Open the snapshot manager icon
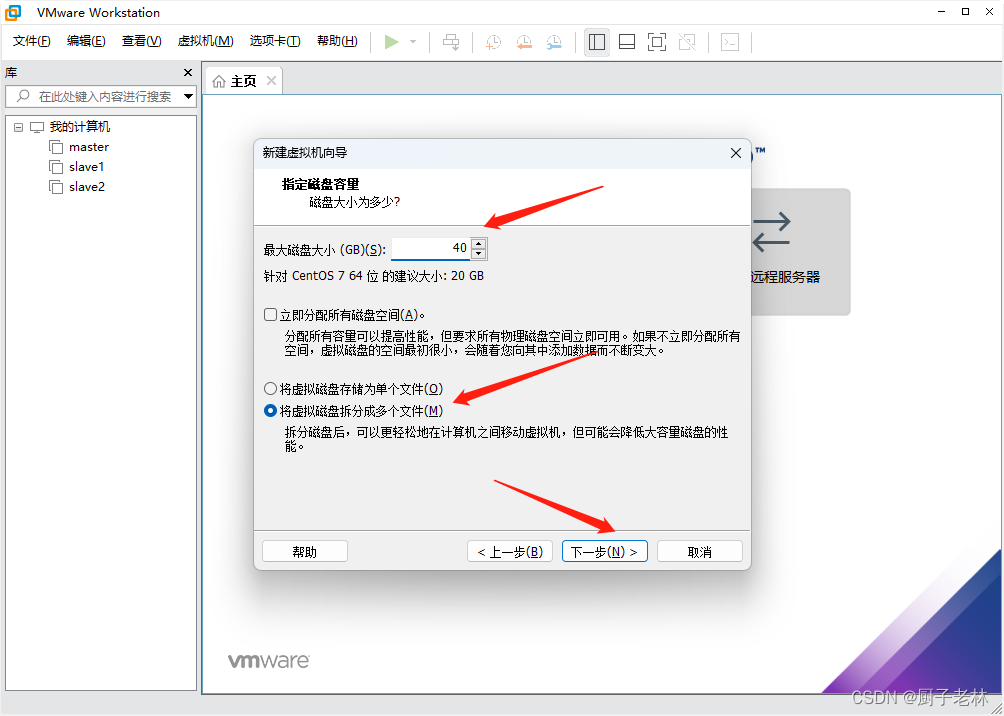 (x=554, y=42)
